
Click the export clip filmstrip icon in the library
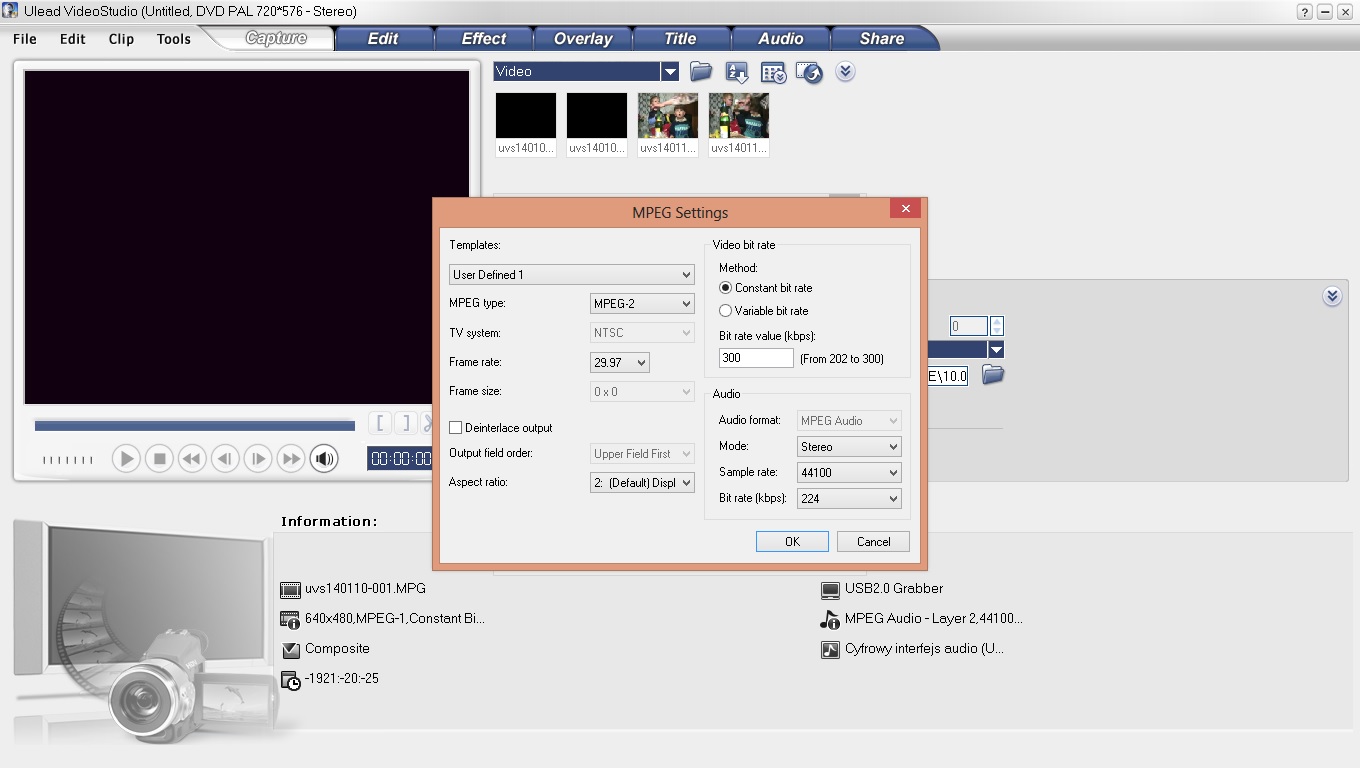point(809,72)
